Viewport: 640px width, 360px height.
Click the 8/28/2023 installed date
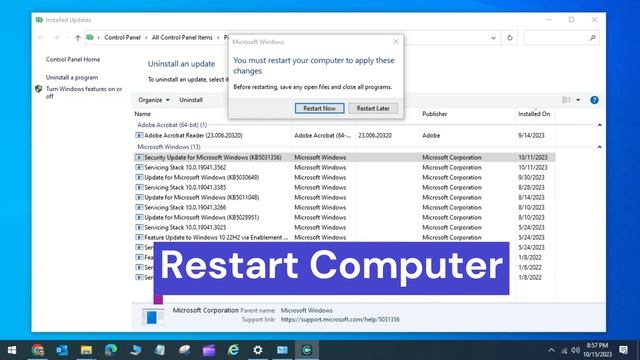[x=531, y=187]
